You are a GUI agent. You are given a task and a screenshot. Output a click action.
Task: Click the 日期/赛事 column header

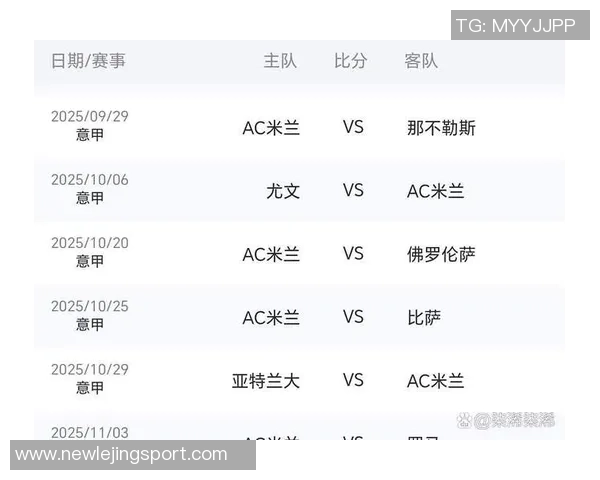89,61
